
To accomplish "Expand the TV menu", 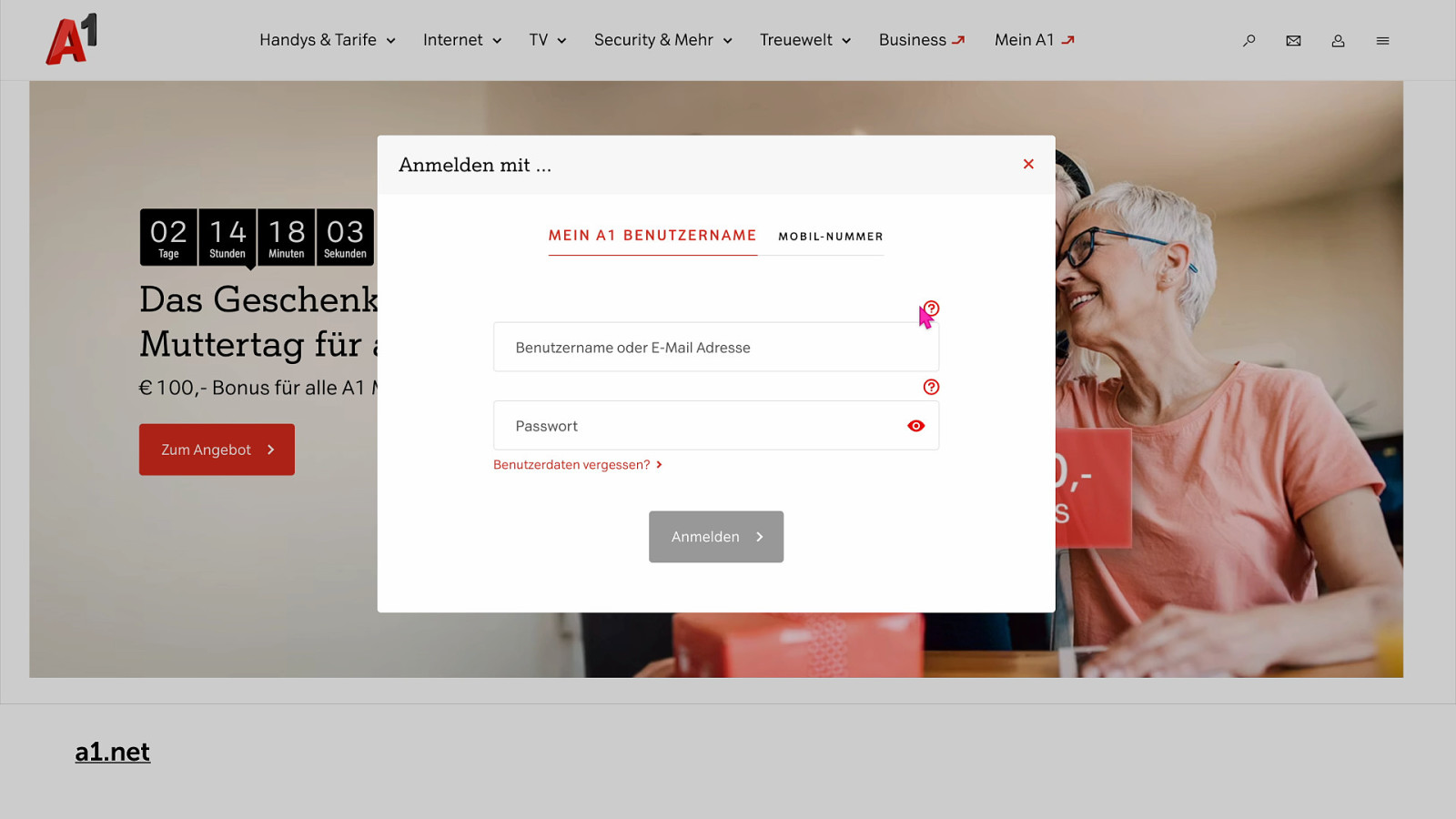I will coord(548,40).
